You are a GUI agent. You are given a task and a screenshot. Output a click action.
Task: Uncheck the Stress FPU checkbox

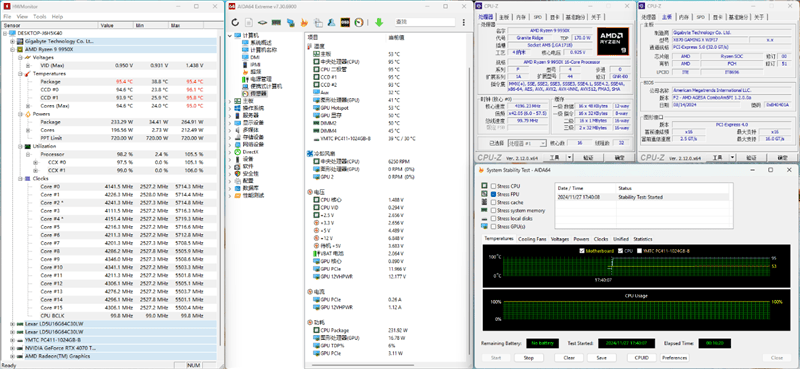point(493,194)
